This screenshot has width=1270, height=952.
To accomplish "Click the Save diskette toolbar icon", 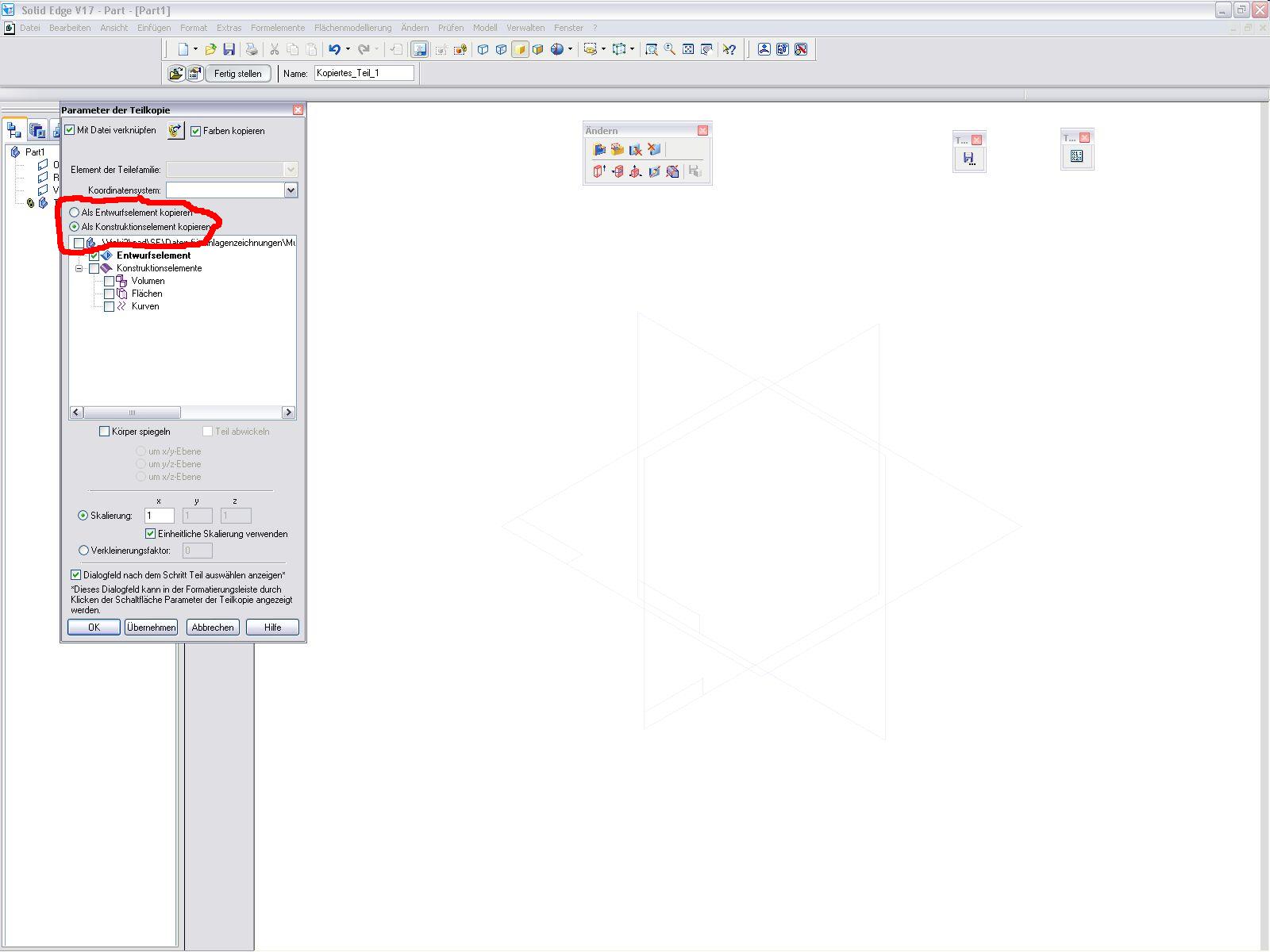I will tap(229, 49).
